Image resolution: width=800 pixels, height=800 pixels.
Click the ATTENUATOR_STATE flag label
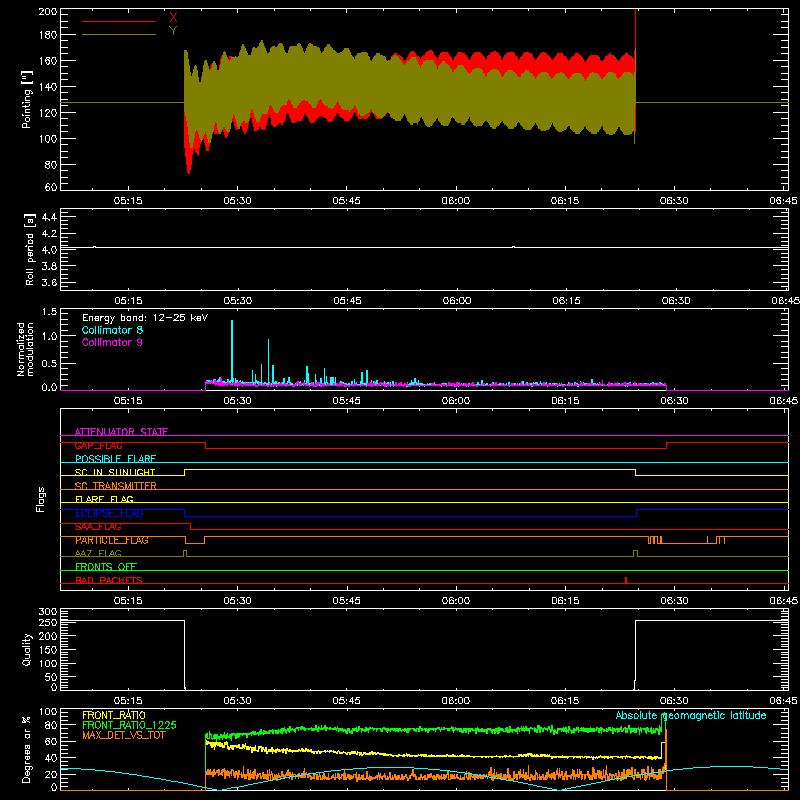[121, 432]
